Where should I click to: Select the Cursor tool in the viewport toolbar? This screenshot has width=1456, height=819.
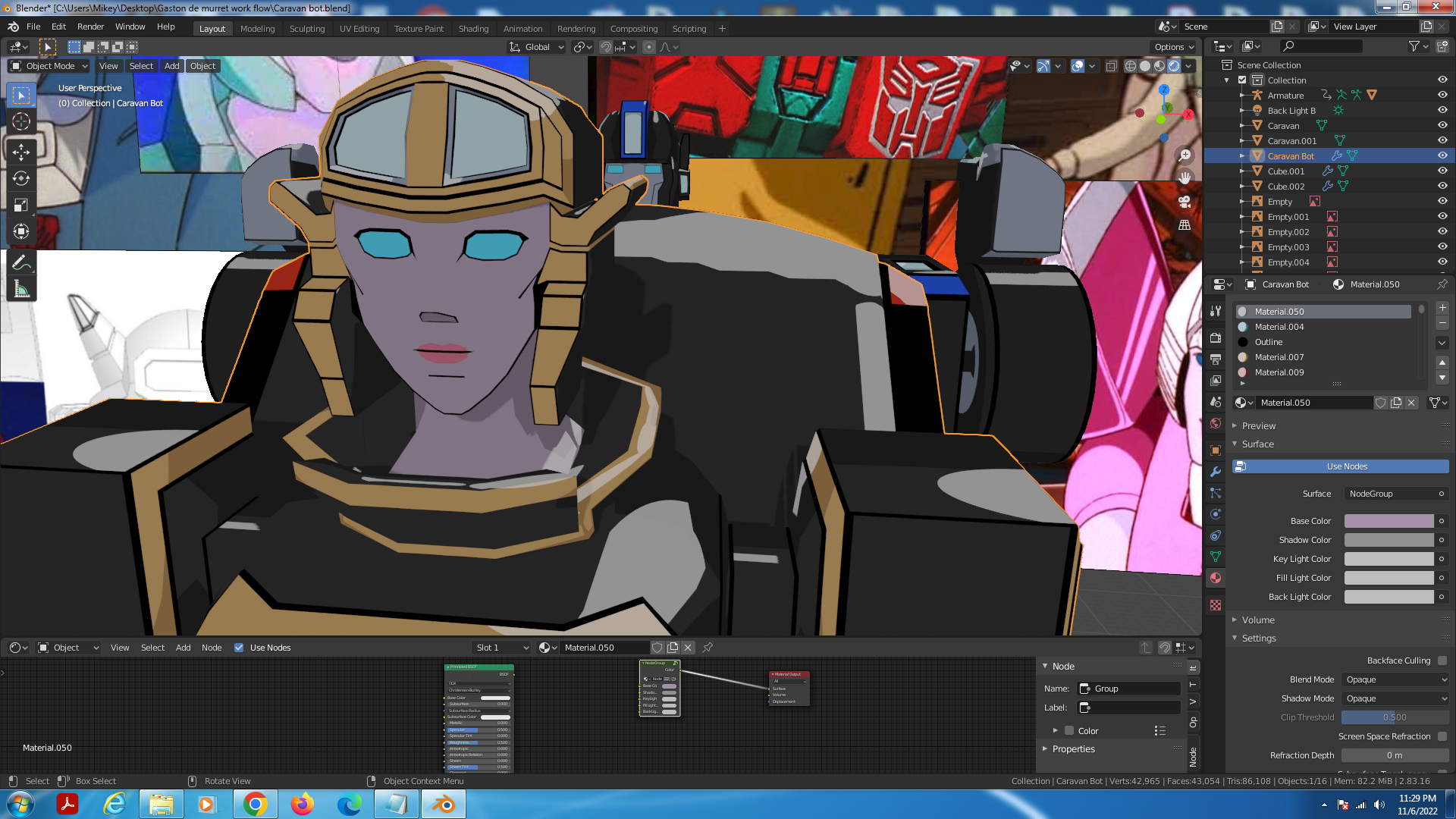(21, 121)
